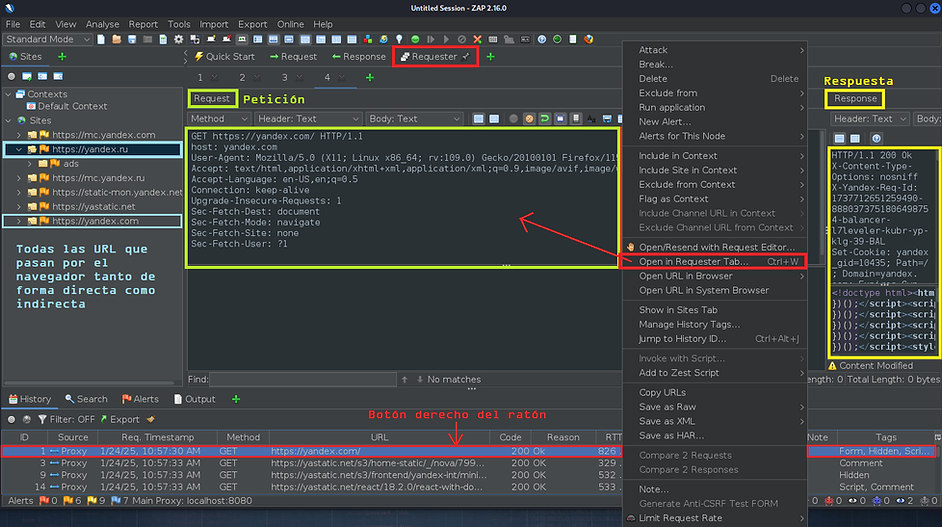Collapse the https://yandex.ru tree node
942x527 pixels.
tap(19, 149)
